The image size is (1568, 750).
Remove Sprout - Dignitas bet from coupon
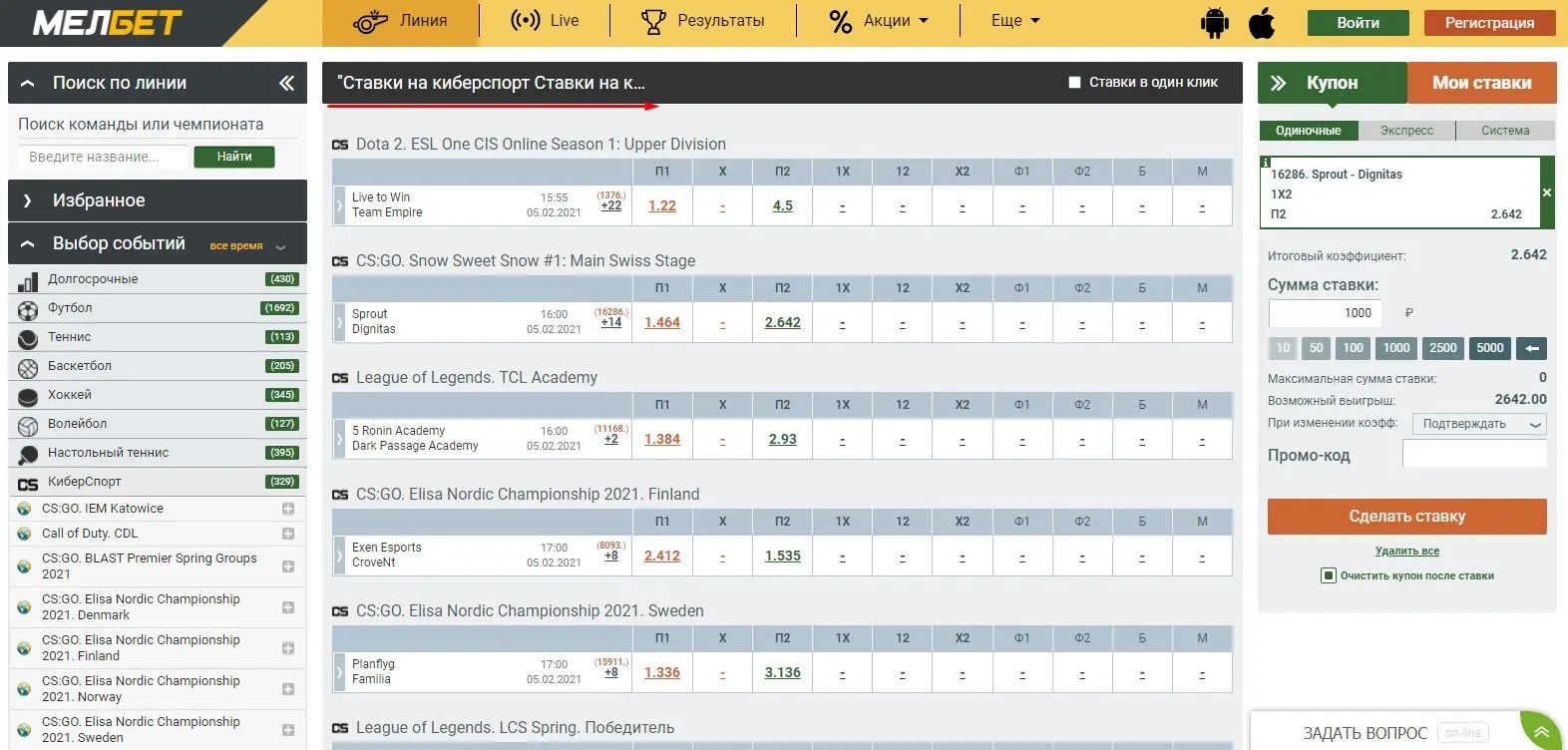[1547, 192]
